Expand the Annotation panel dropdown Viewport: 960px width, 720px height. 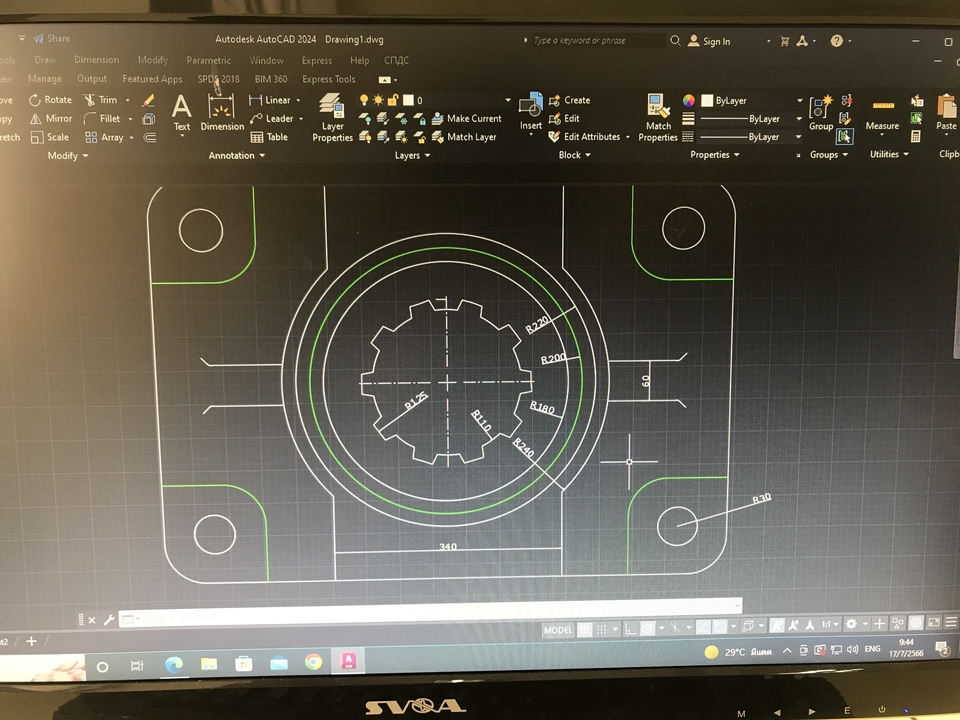[x=236, y=156]
